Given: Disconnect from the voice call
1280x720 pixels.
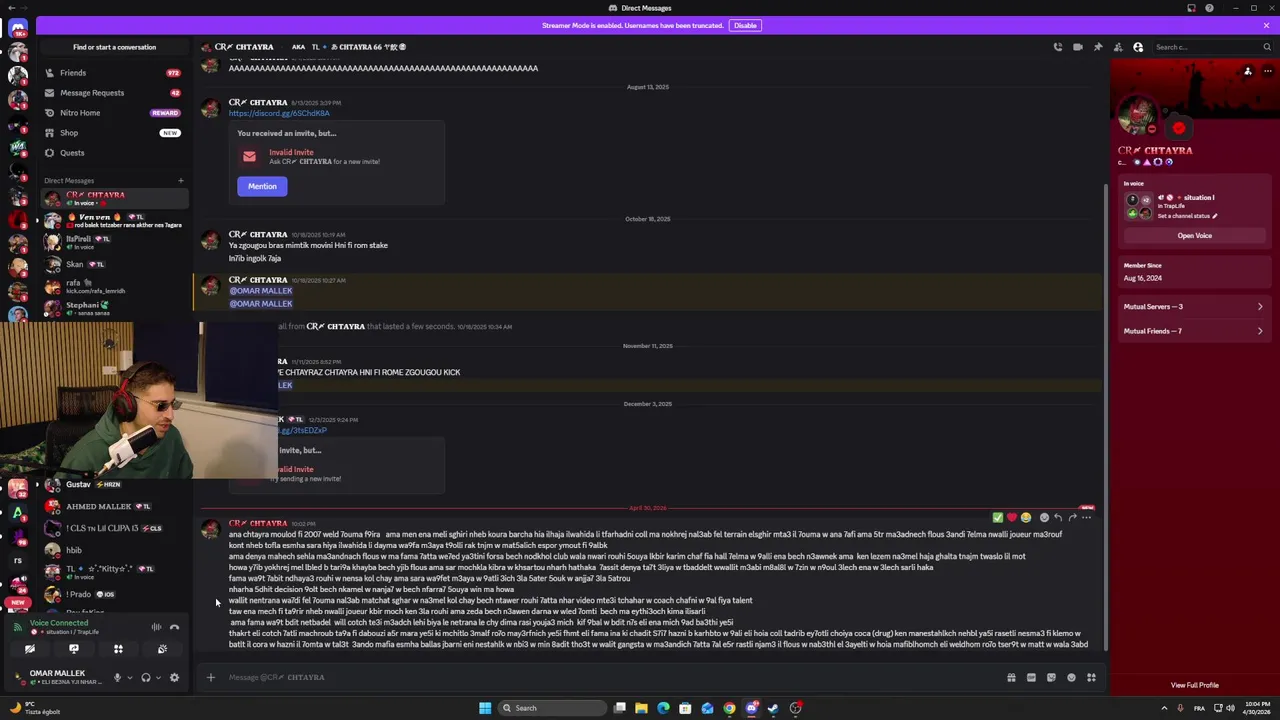Looking at the screenshot, I should pos(174,627).
